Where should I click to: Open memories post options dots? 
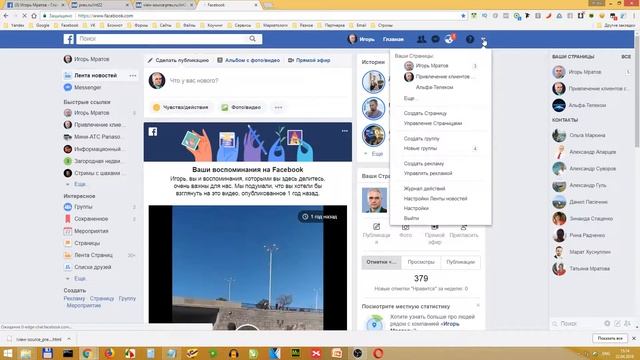click(x=345, y=131)
